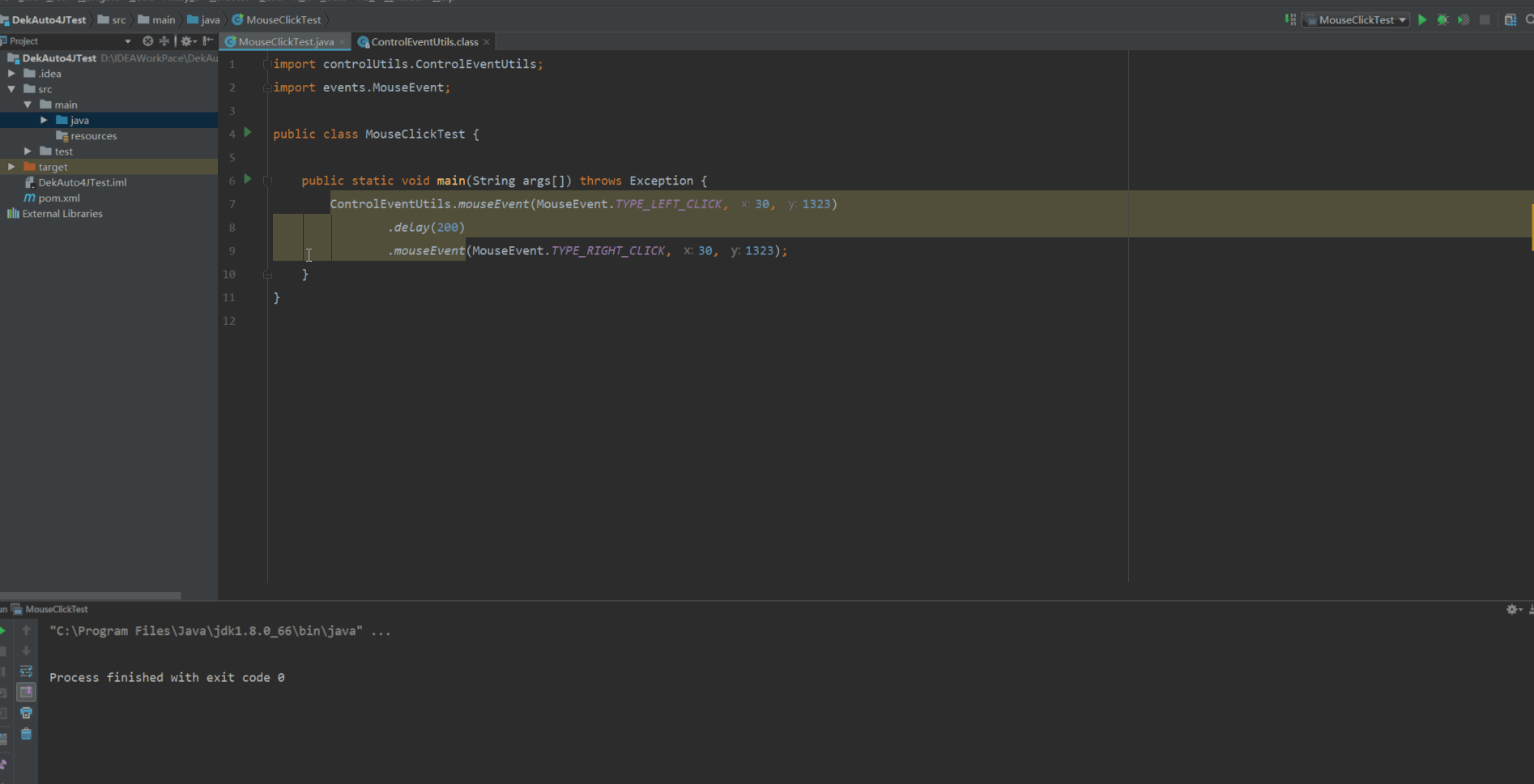
Task: Select the resources folder
Action: (87, 136)
